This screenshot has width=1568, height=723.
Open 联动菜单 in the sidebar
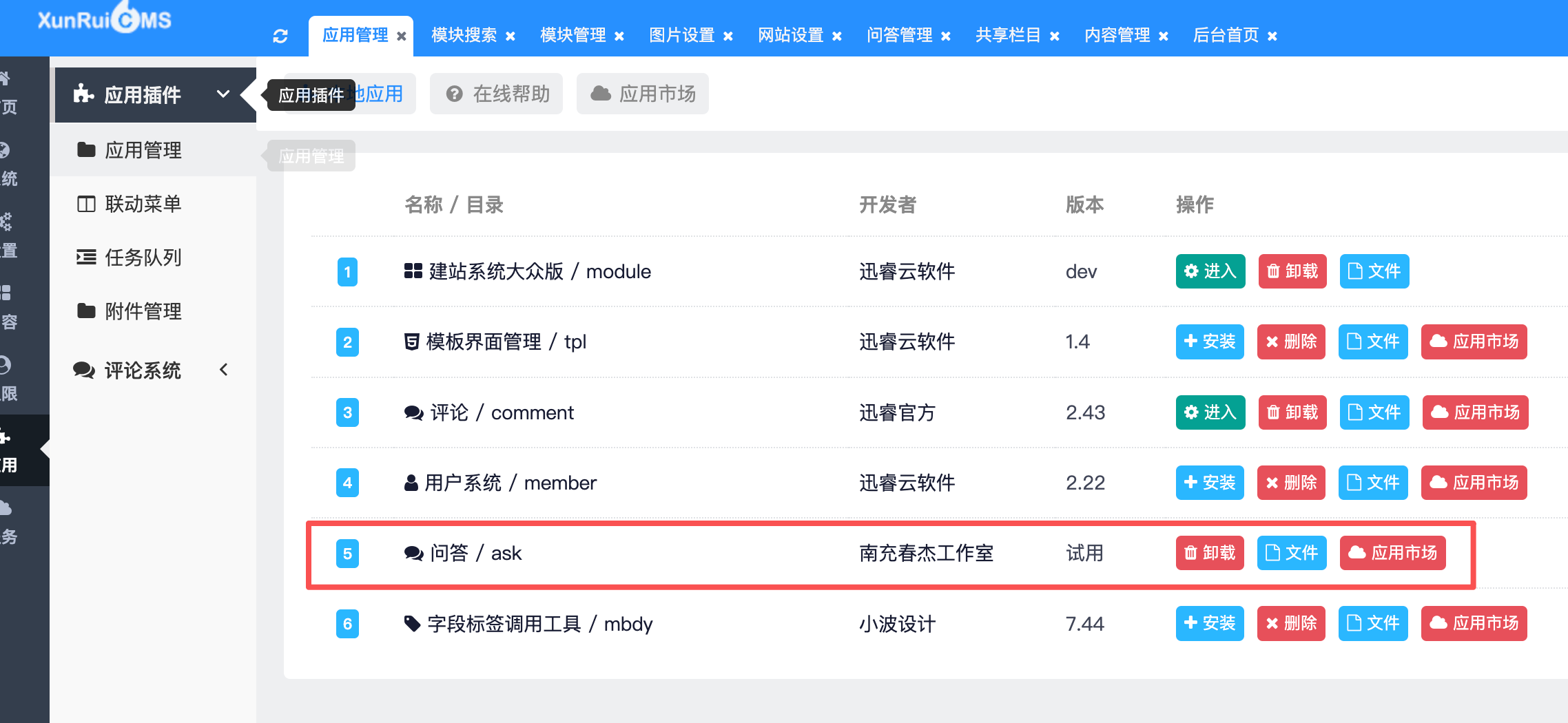[143, 204]
